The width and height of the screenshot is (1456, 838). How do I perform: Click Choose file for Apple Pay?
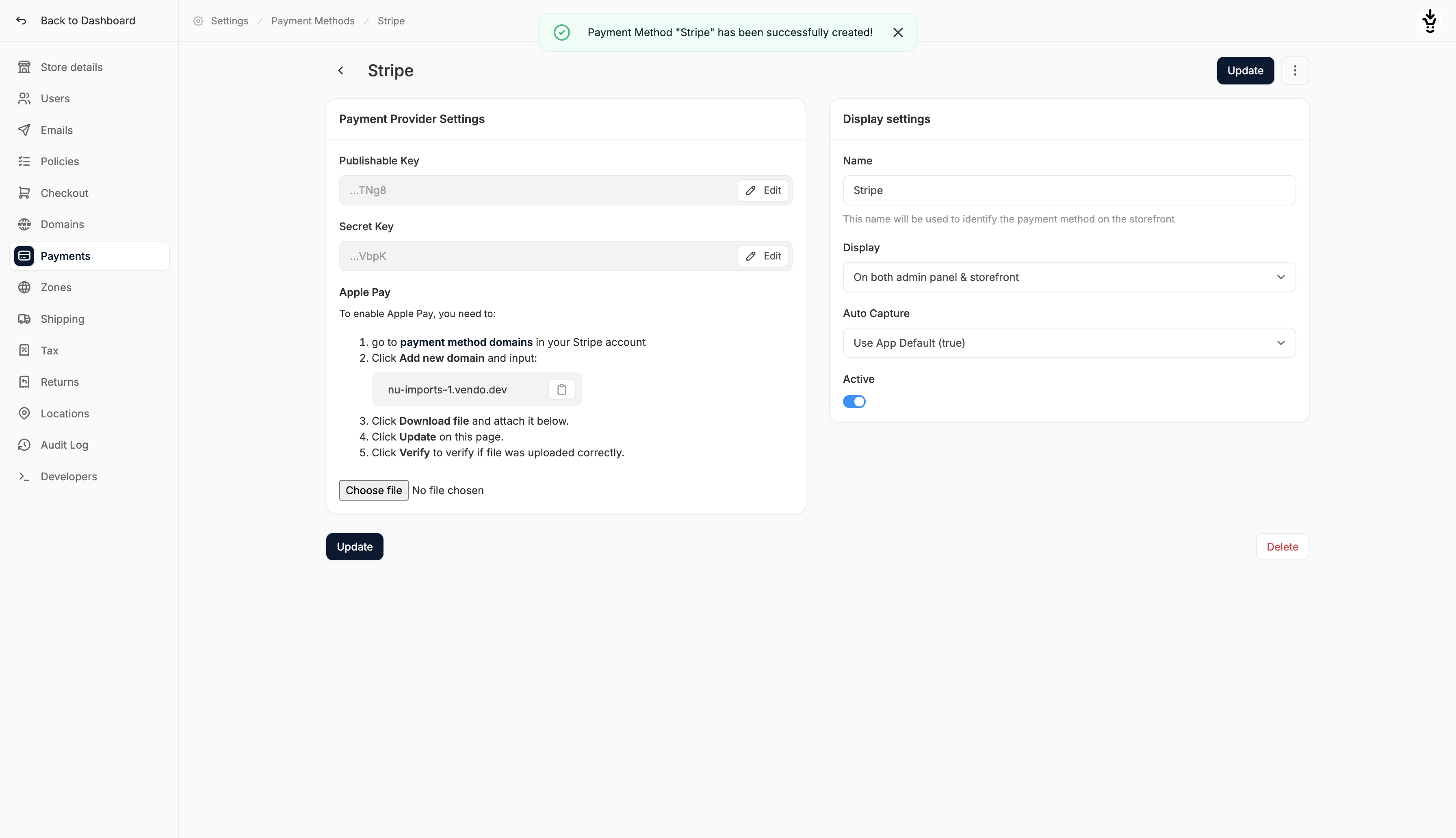pos(374,490)
